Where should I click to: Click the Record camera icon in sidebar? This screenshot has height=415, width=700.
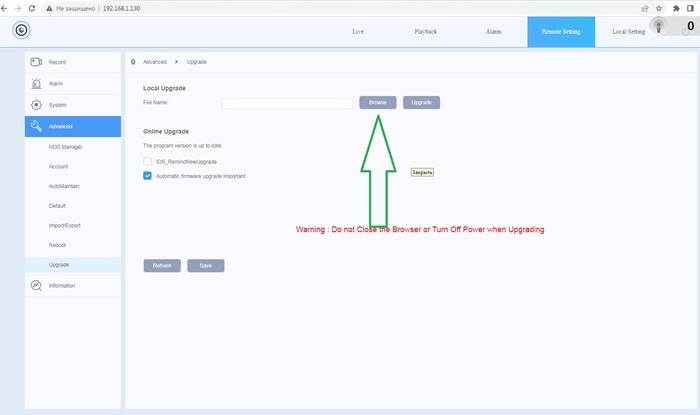36,62
